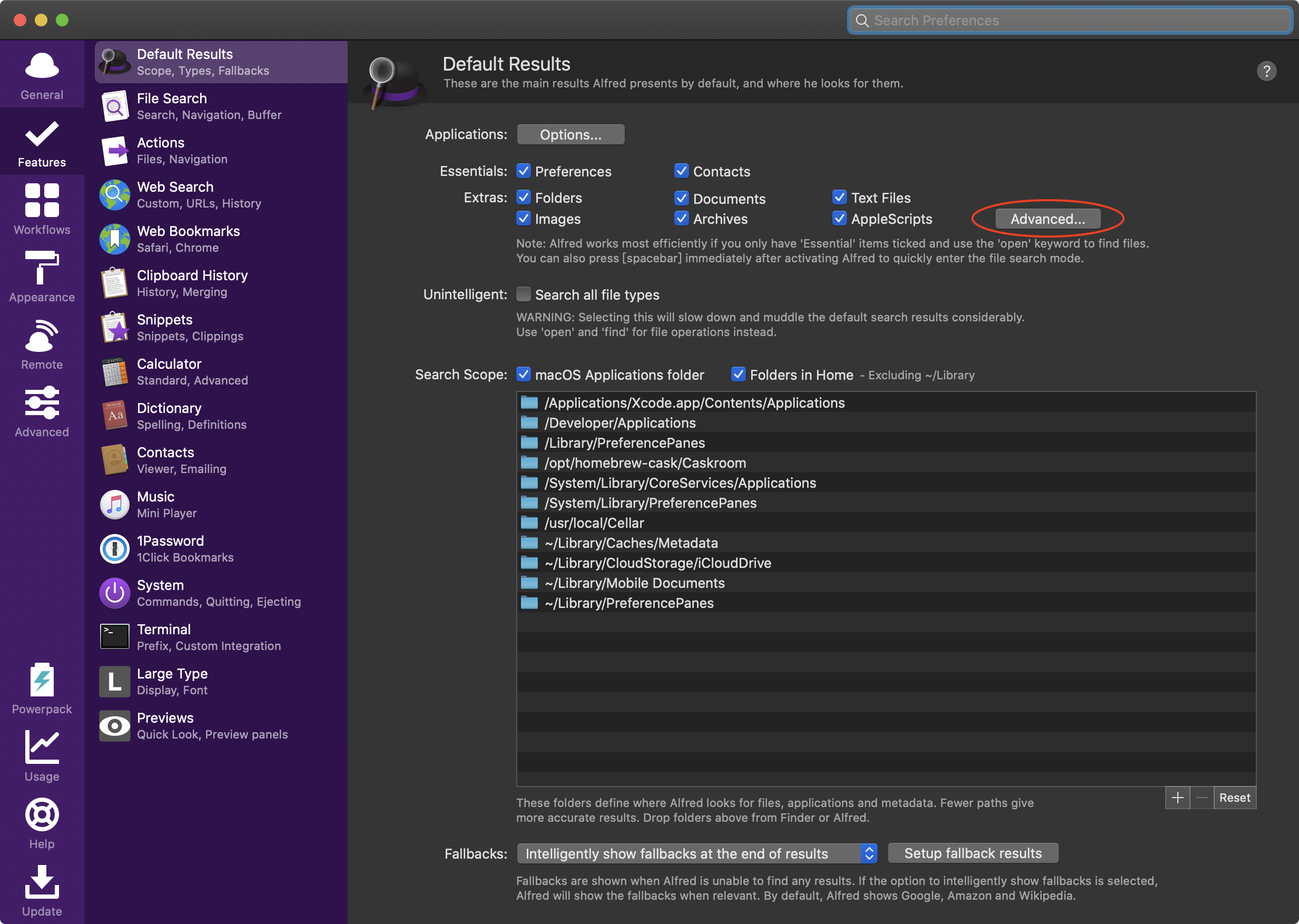The width and height of the screenshot is (1299, 924).
Task: Open the Appearance preferences
Action: coord(42,276)
